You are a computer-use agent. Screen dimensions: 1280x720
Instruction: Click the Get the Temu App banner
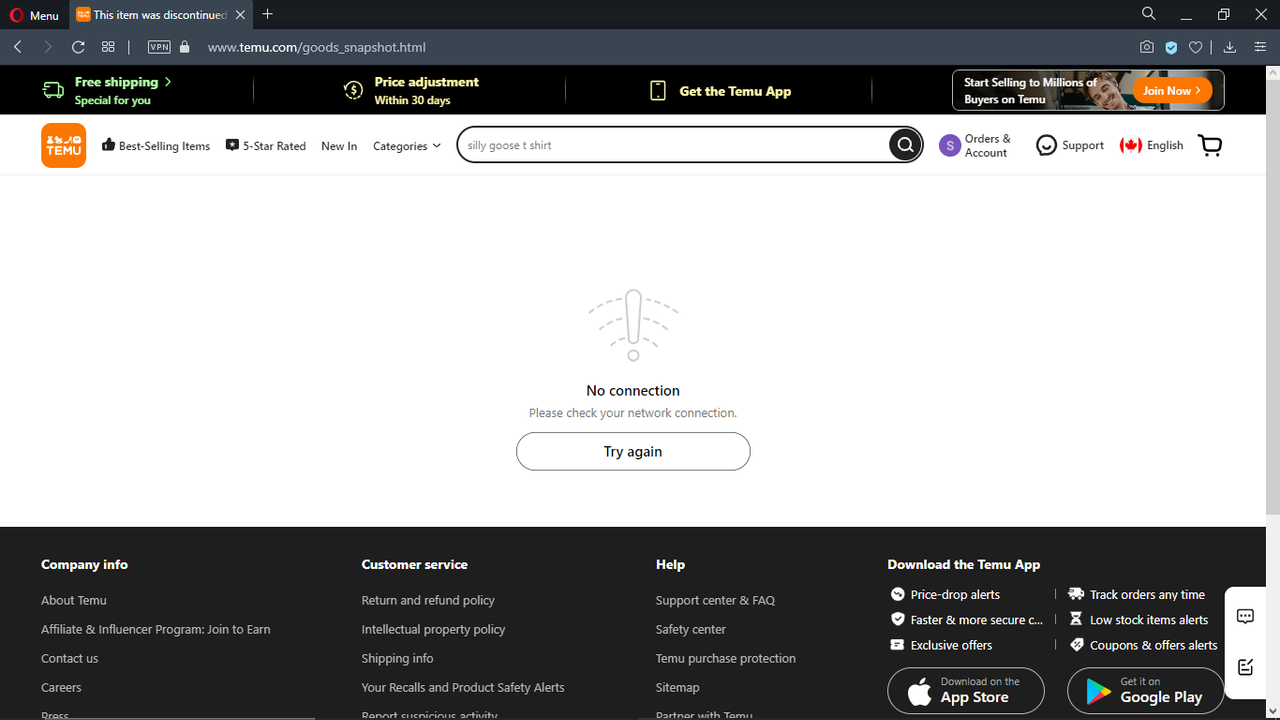[x=720, y=91]
